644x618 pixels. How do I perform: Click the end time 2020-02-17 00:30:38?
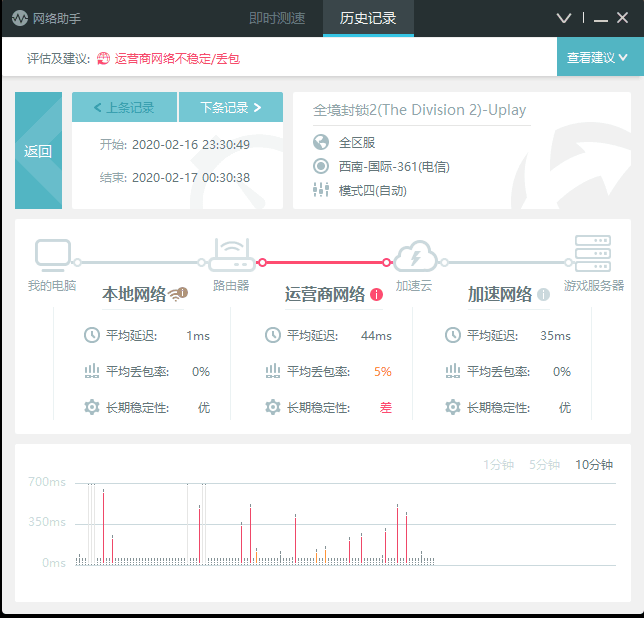pyautogui.click(x=191, y=177)
